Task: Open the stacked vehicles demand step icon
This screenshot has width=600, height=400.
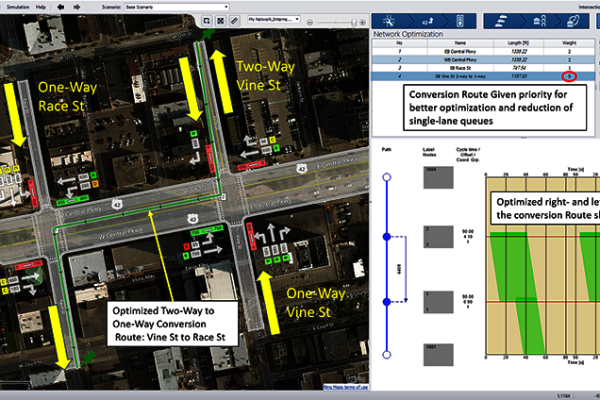Action: [501, 21]
